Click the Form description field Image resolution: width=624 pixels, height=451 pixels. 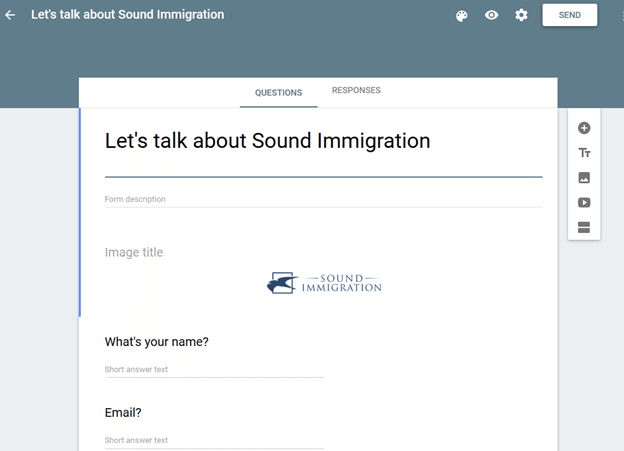point(324,199)
